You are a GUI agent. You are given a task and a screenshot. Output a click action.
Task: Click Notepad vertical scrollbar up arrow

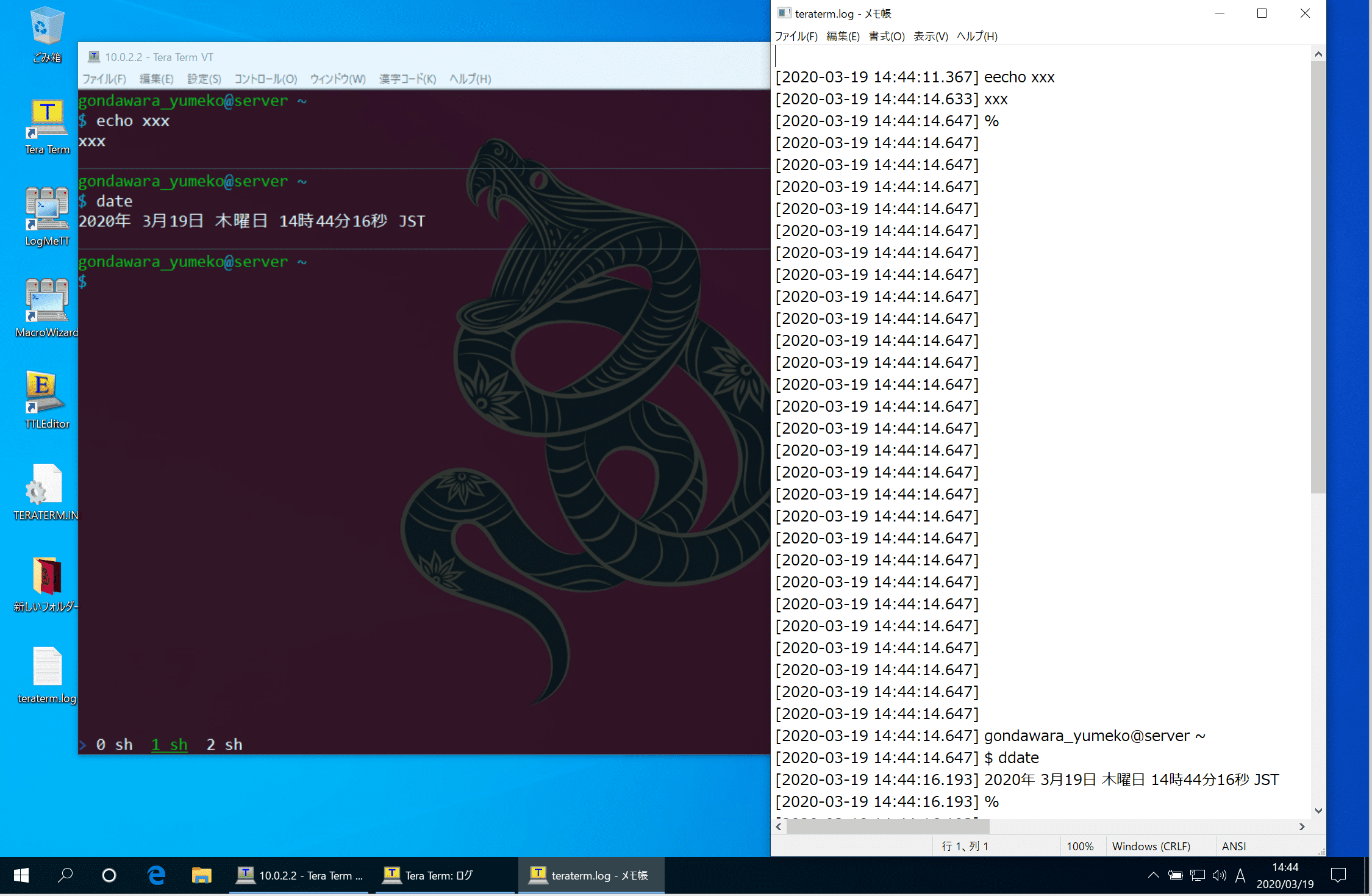pyautogui.click(x=1318, y=54)
